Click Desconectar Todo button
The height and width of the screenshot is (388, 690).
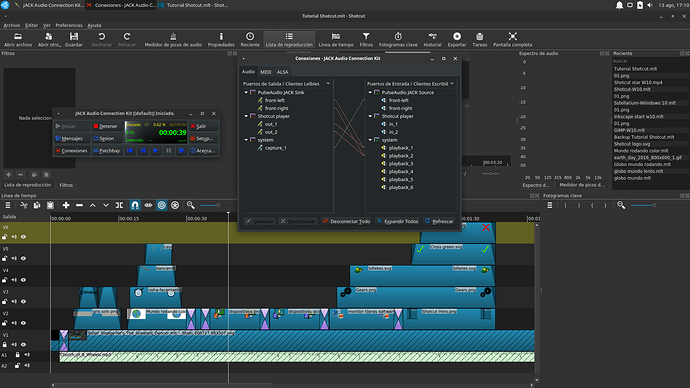coord(346,221)
